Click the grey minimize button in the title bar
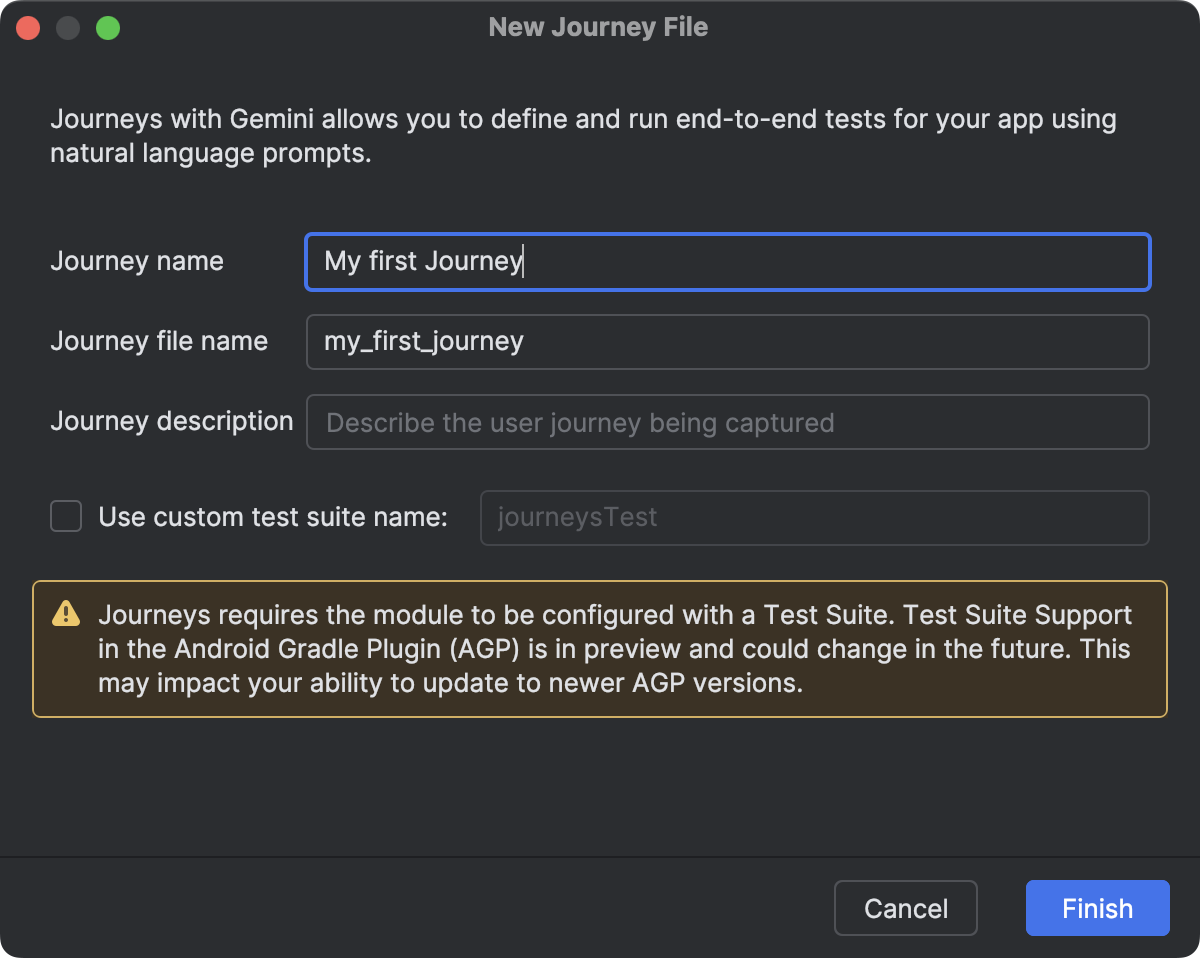Viewport: 1200px width, 958px height. (x=68, y=27)
